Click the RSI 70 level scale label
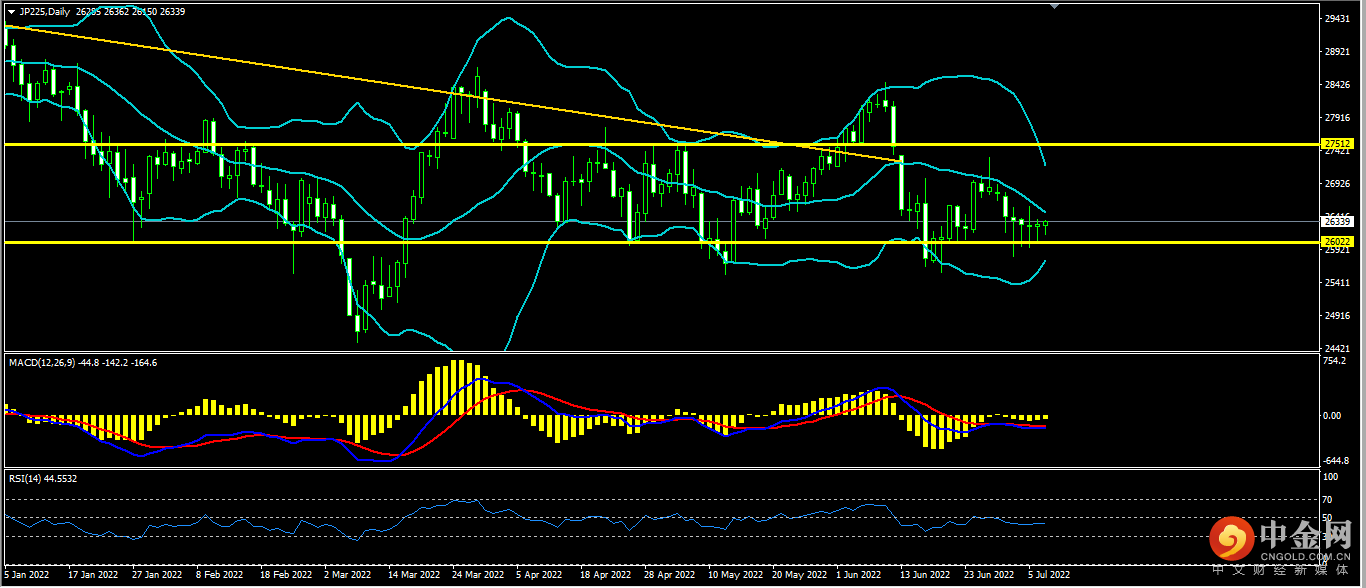Screen dimensions: 1366x588 point(1327,499)
